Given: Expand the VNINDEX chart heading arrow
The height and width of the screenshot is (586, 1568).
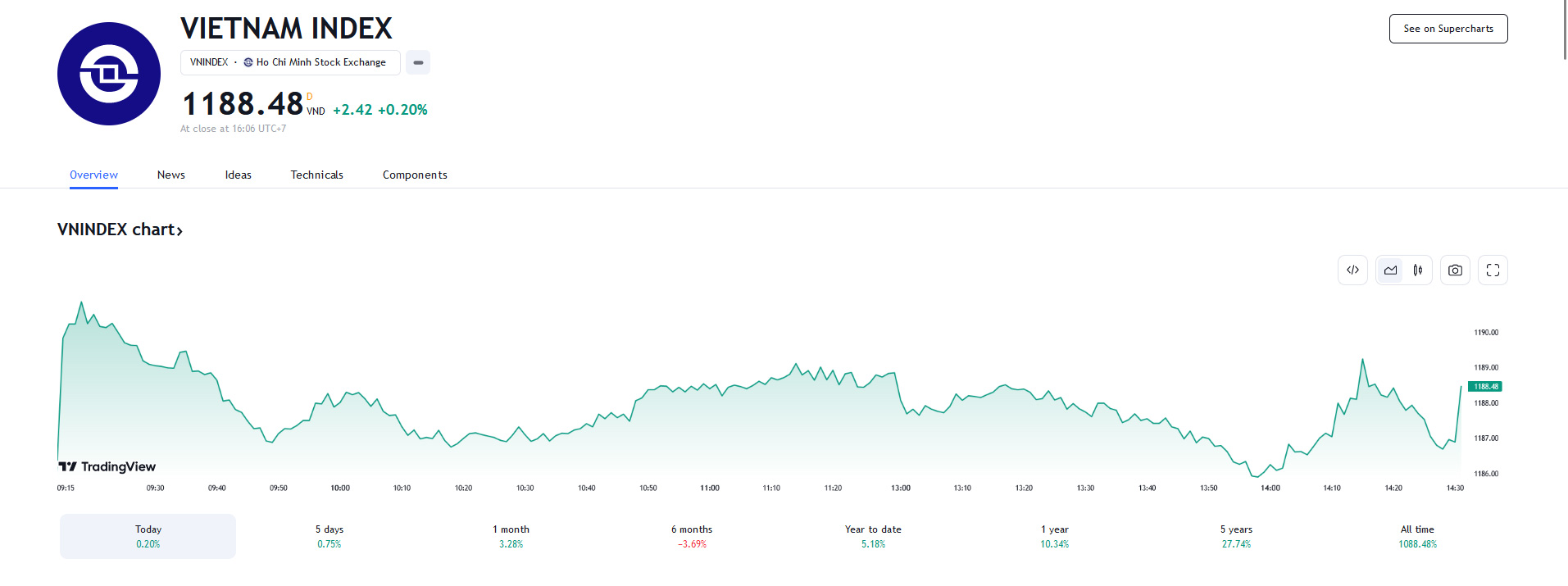Looking at the screenshot, I should tap(180, 231).
